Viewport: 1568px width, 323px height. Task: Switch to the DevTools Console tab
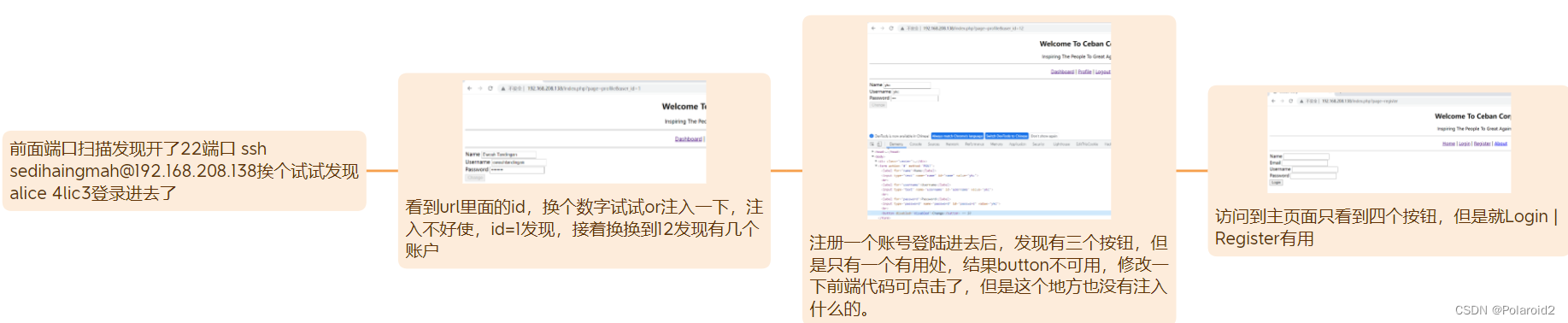coord(915,144)
